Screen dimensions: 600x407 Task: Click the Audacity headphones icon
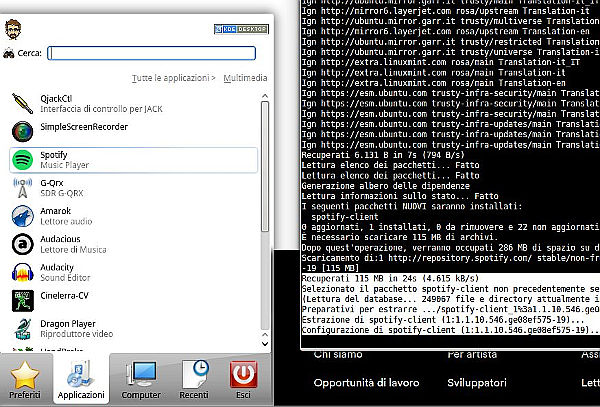23,272
